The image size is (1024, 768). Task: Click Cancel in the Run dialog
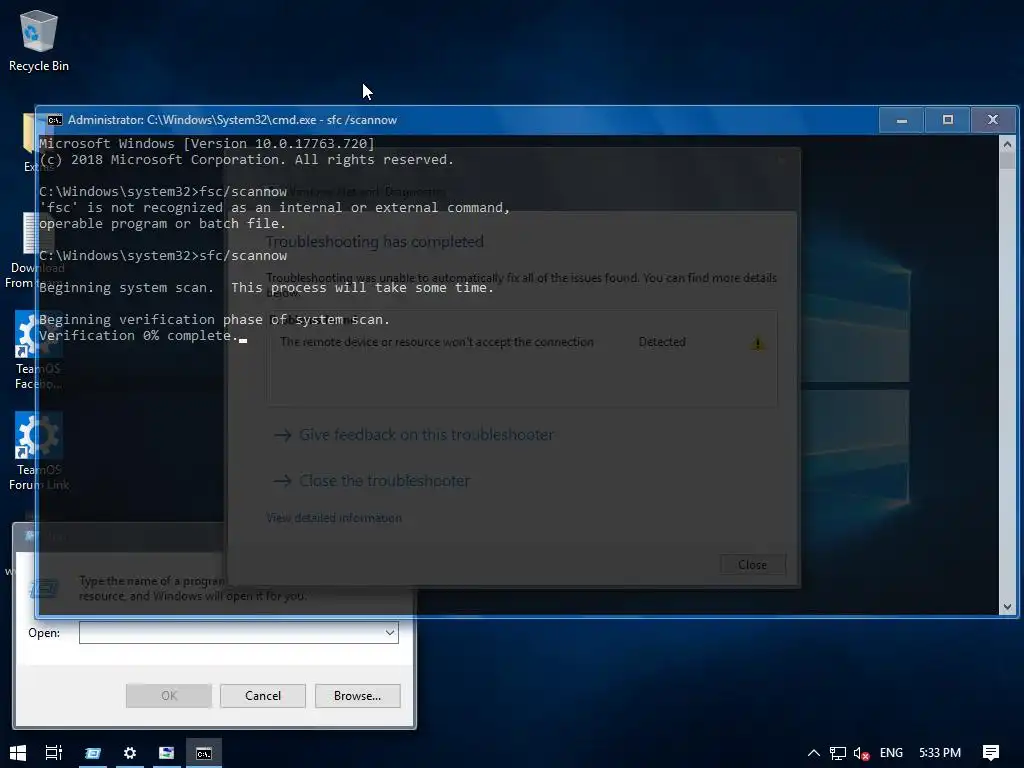point(263,696)
